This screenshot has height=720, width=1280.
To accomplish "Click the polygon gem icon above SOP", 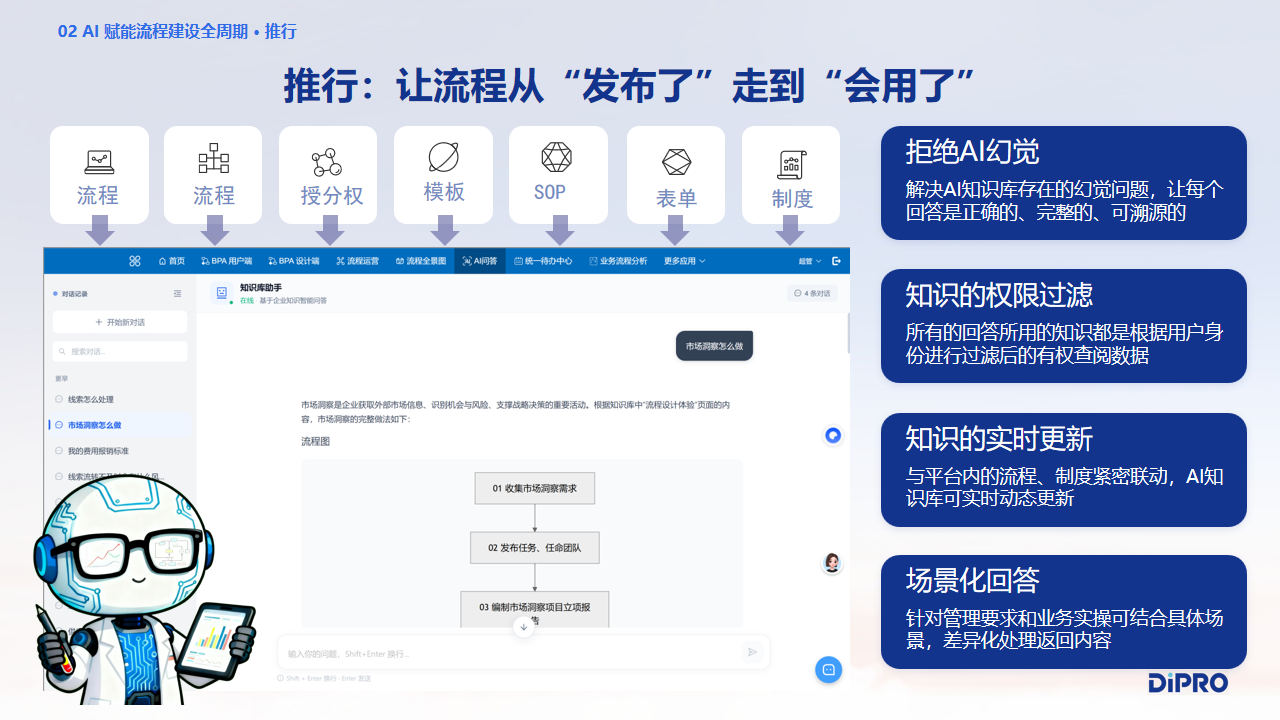I will pyautogui.click(x=556, y=157).
